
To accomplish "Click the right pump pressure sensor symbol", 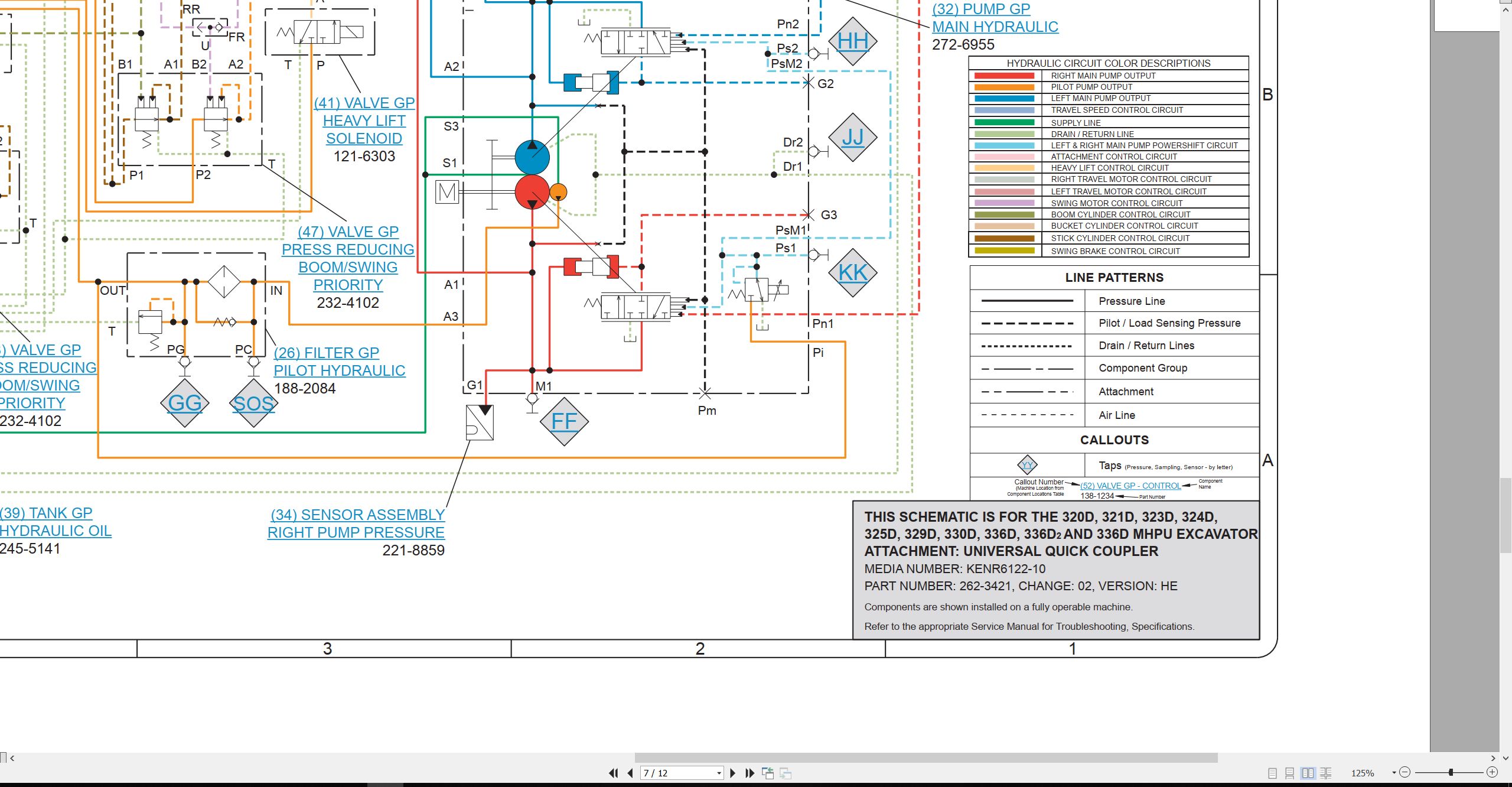I will point(480,422).
